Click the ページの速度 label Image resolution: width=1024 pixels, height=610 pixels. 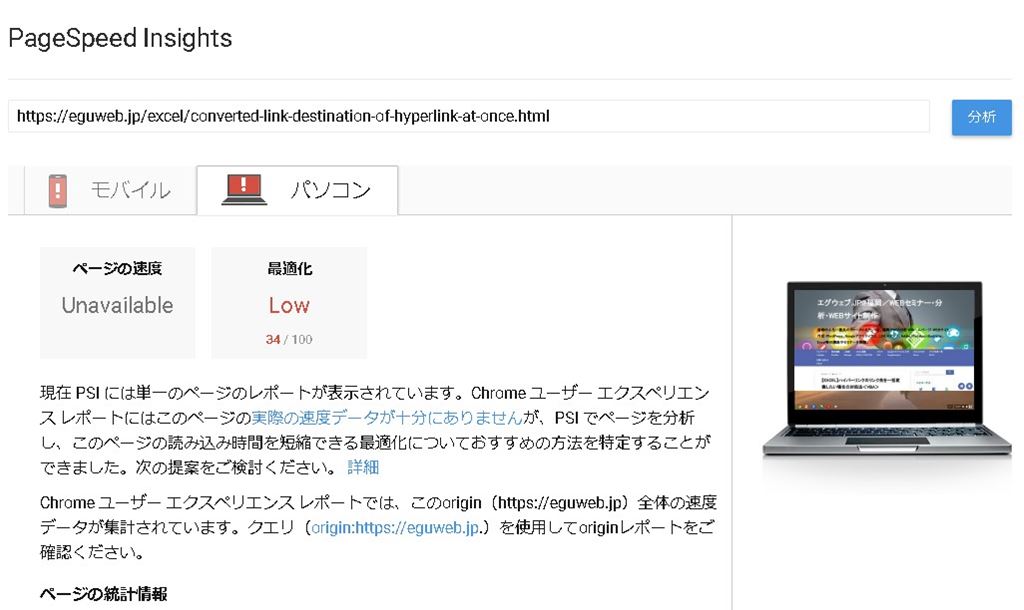pos(117,269)
